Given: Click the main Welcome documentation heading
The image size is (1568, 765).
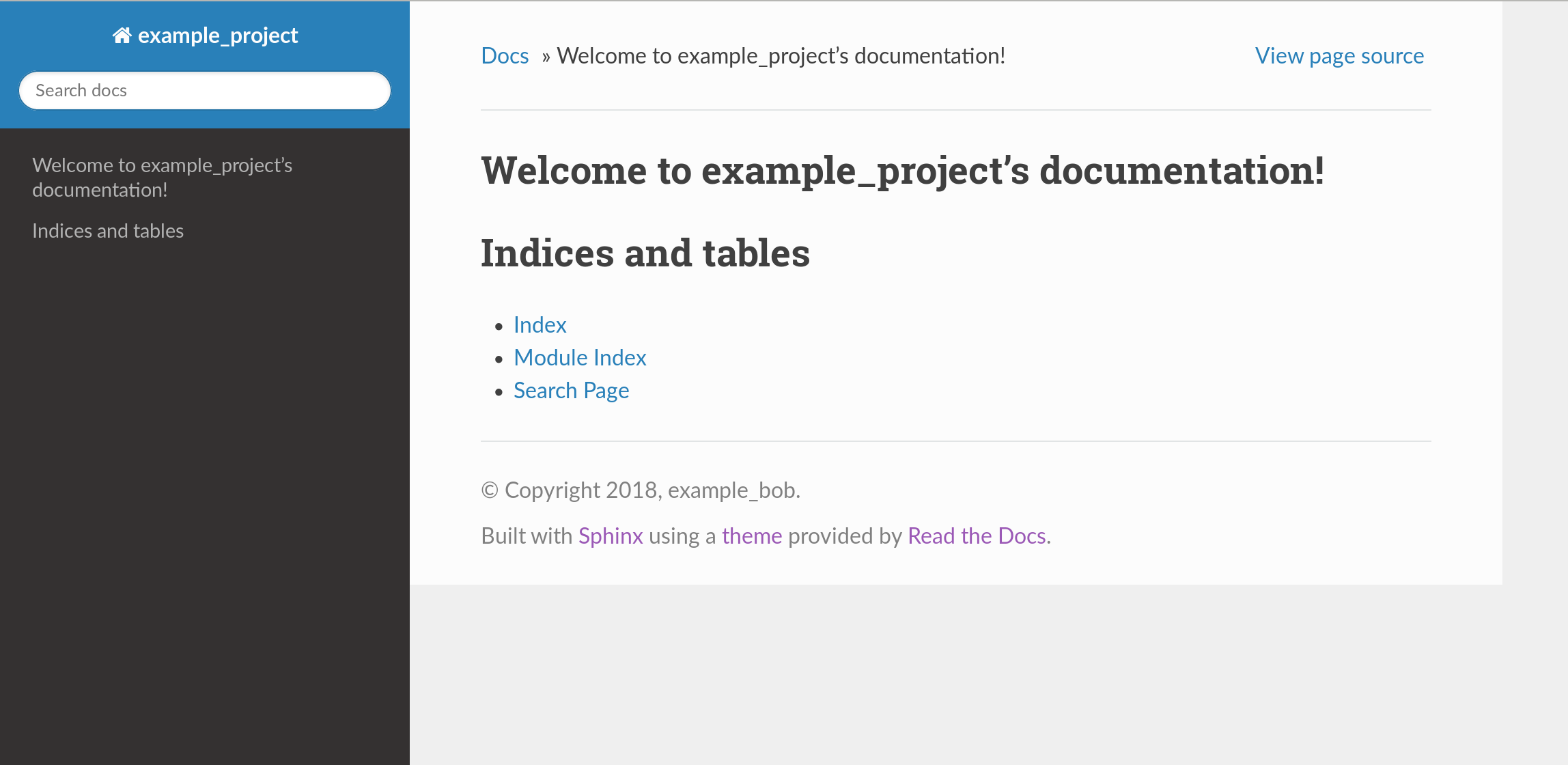Looking at the screenshot, I should (902, 171).
